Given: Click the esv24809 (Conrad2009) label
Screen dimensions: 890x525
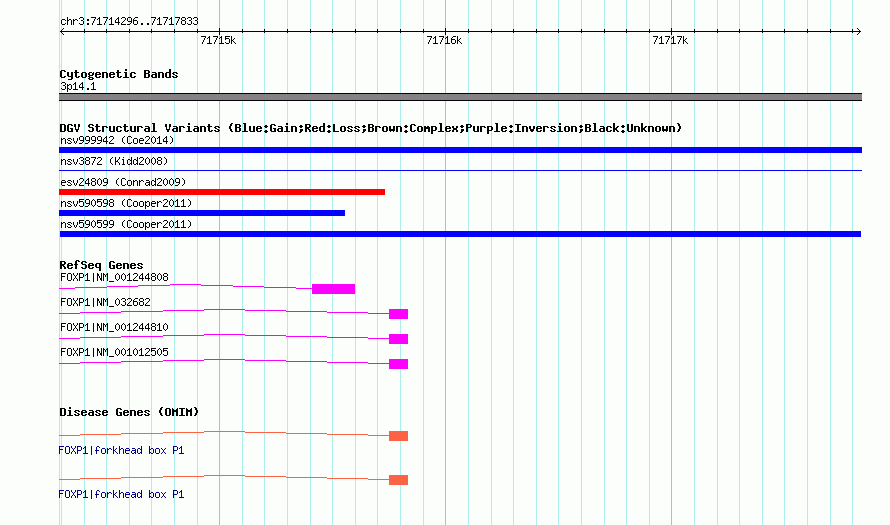Looking at the screenshot, I should tap(123, 182).
